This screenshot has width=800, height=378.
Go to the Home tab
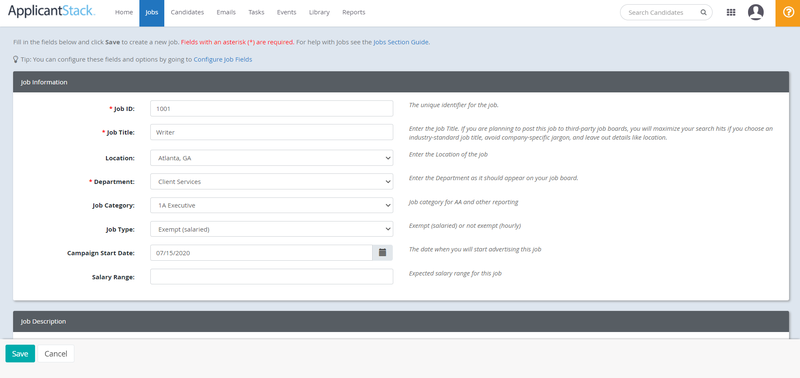coord(124,13)
